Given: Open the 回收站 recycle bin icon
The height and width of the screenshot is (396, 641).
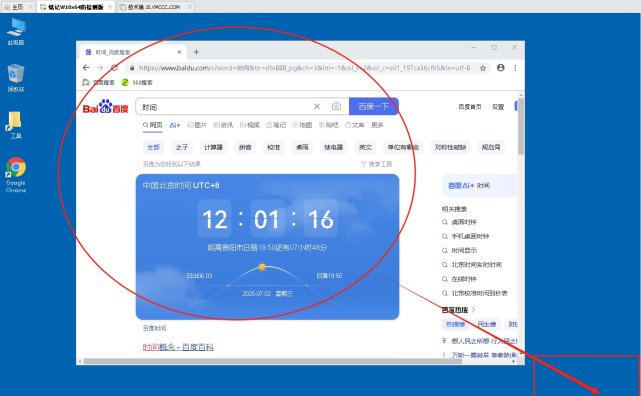Looking at the screenshot, I should [16, 78].
